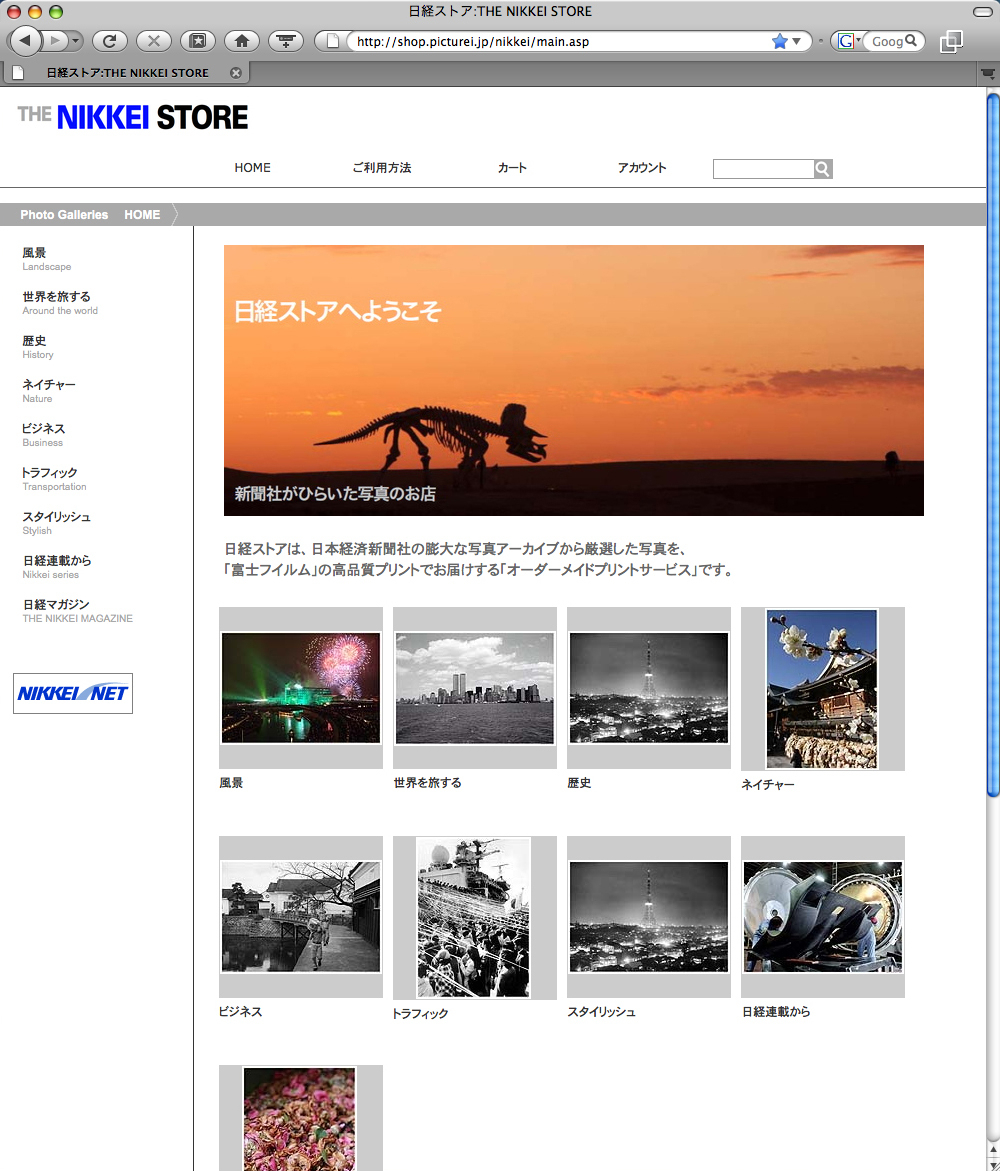Click the new window icon at toolbar right
This screenshot has height=1171, width=1000.
tap(951, 41)
